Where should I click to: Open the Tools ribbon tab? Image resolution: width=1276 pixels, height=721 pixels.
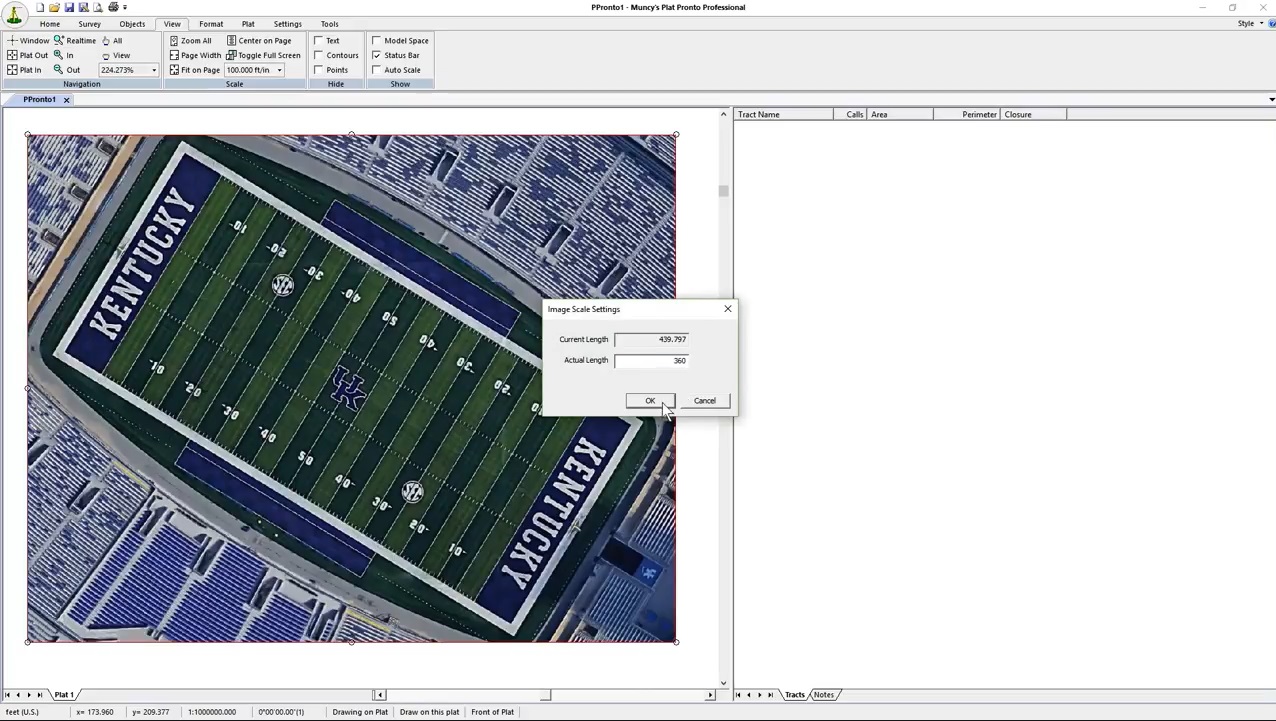tap(329, 24)
